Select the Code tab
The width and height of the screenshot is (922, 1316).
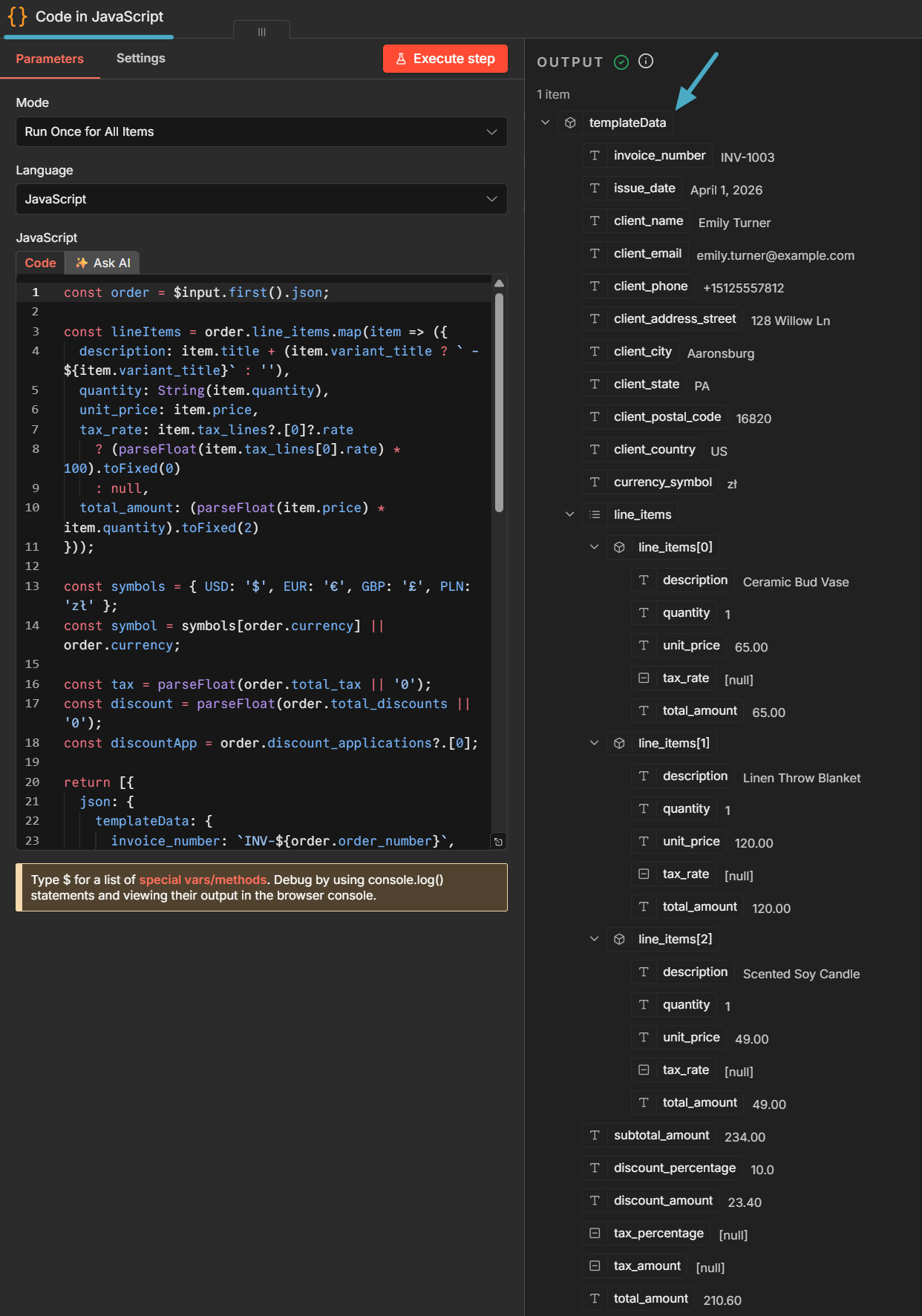point(40,263)
